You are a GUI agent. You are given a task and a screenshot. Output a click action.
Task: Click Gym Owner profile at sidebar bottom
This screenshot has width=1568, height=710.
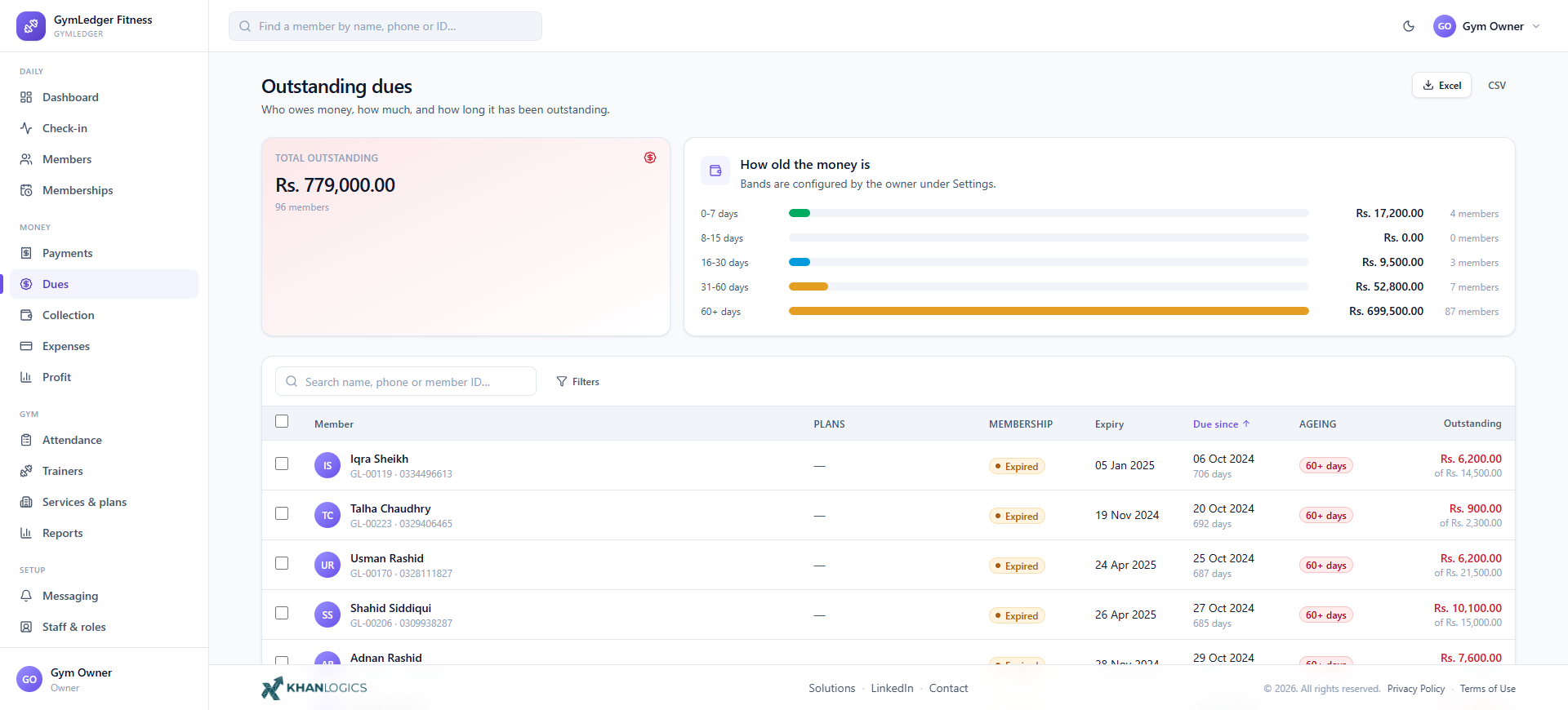(105, 679)
